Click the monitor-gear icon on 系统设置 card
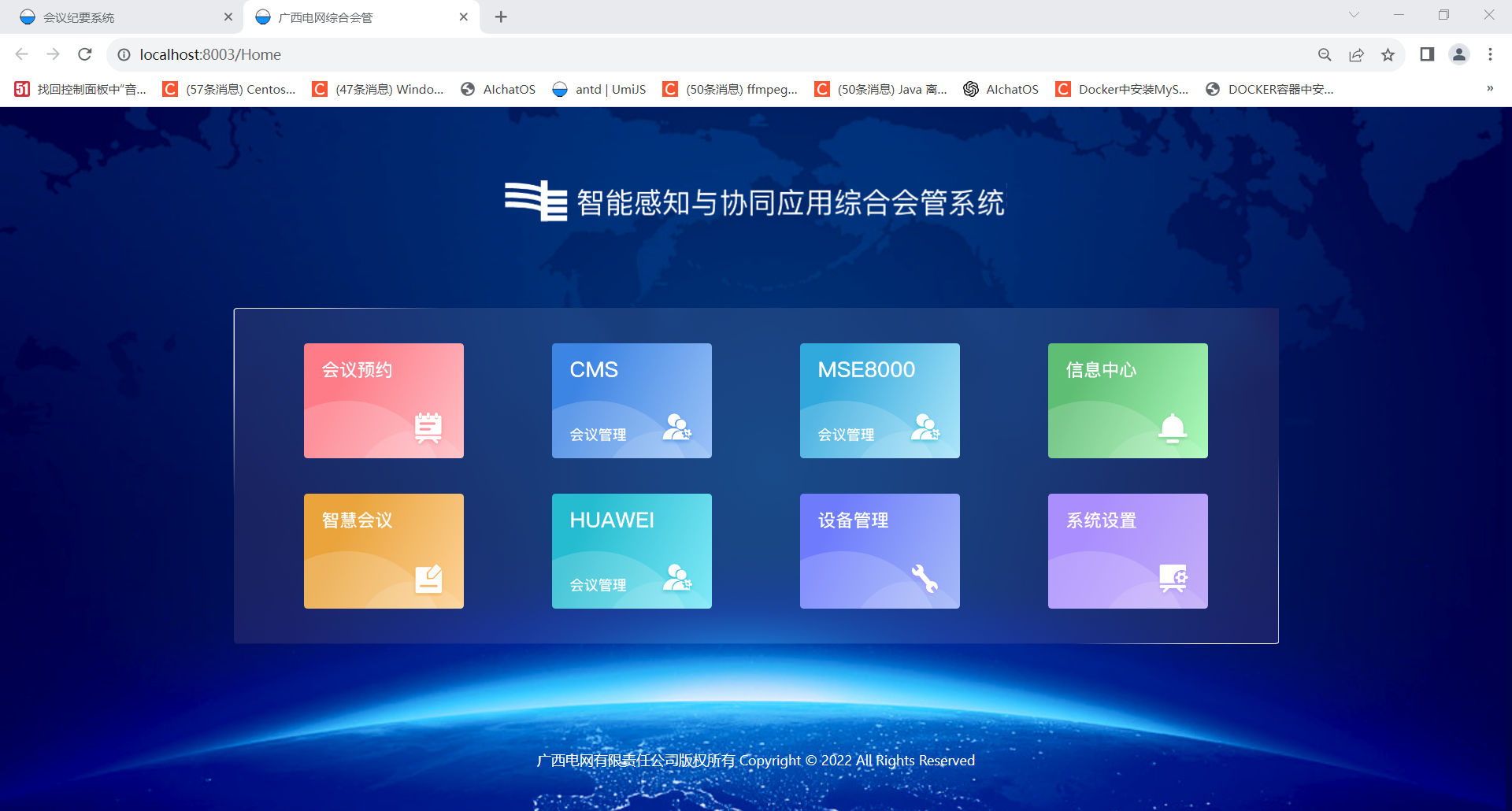This screenshot has height=811, width=1512. [x=1173, y=579]
